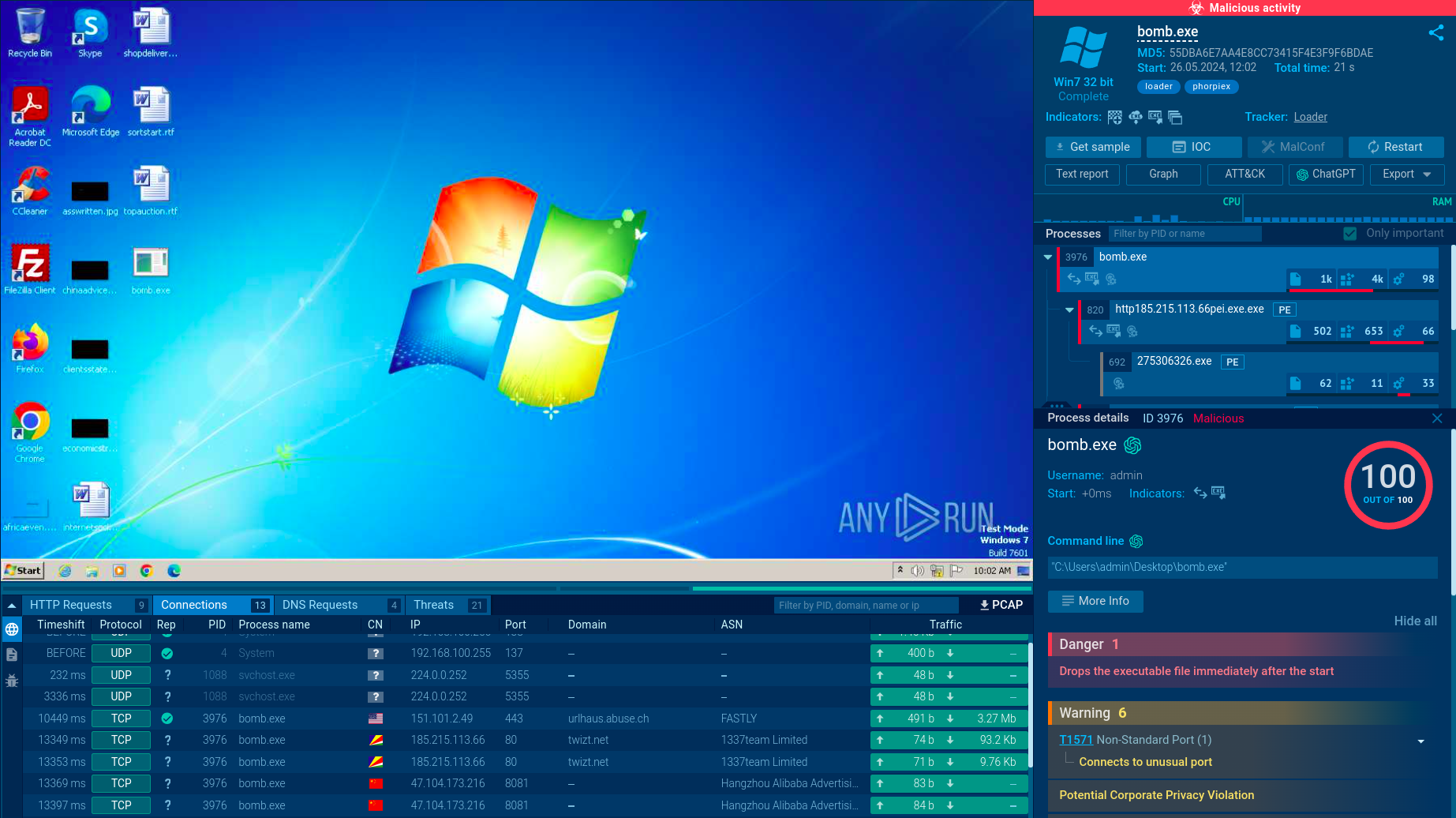Open Google Chrome from the taskbar

click(146, 571)
